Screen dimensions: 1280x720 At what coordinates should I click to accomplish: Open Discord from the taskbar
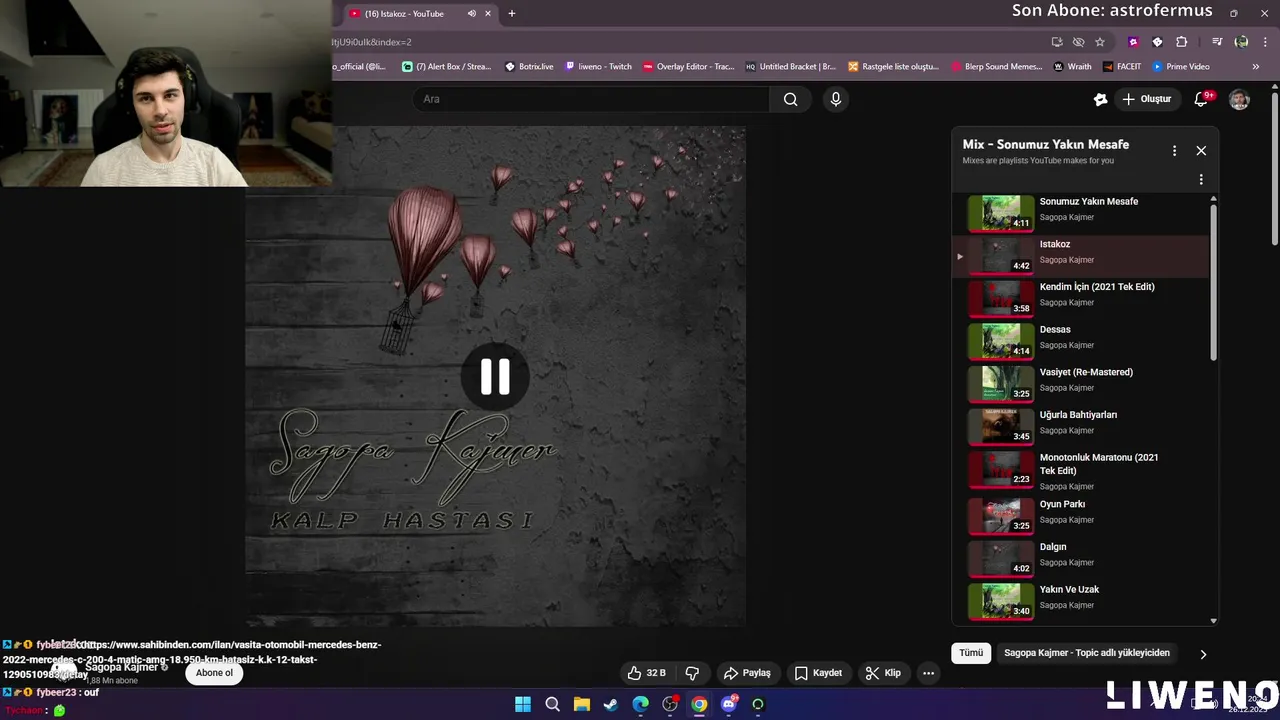729,704
